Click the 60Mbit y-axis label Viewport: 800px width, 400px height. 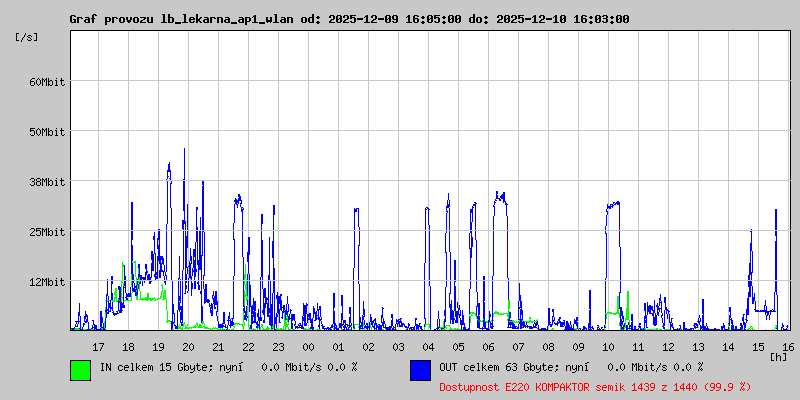46,82
